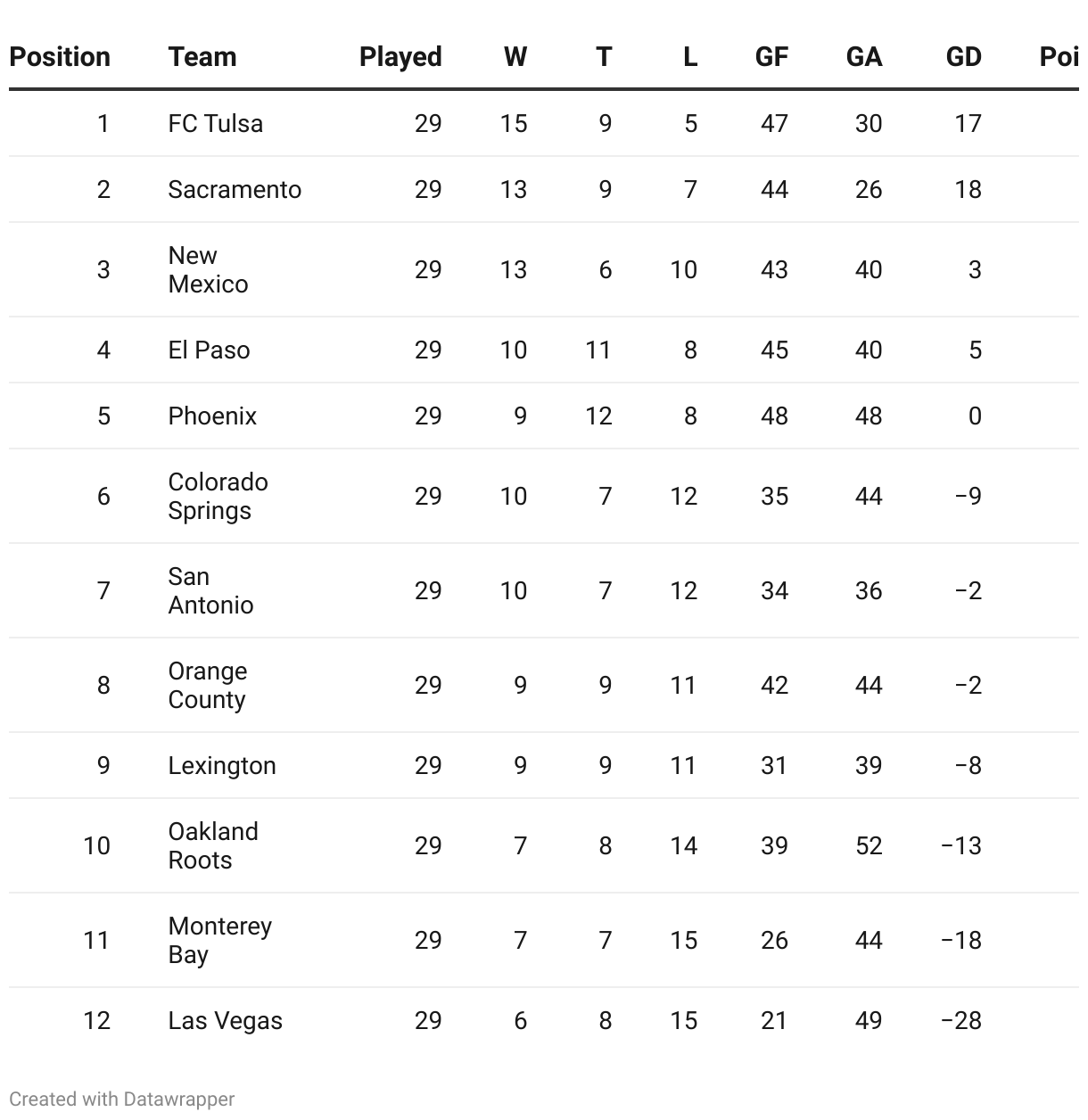Click the GA column header
The height and width of the screenshot is (1120, 1088).
(x=864, y=57)
